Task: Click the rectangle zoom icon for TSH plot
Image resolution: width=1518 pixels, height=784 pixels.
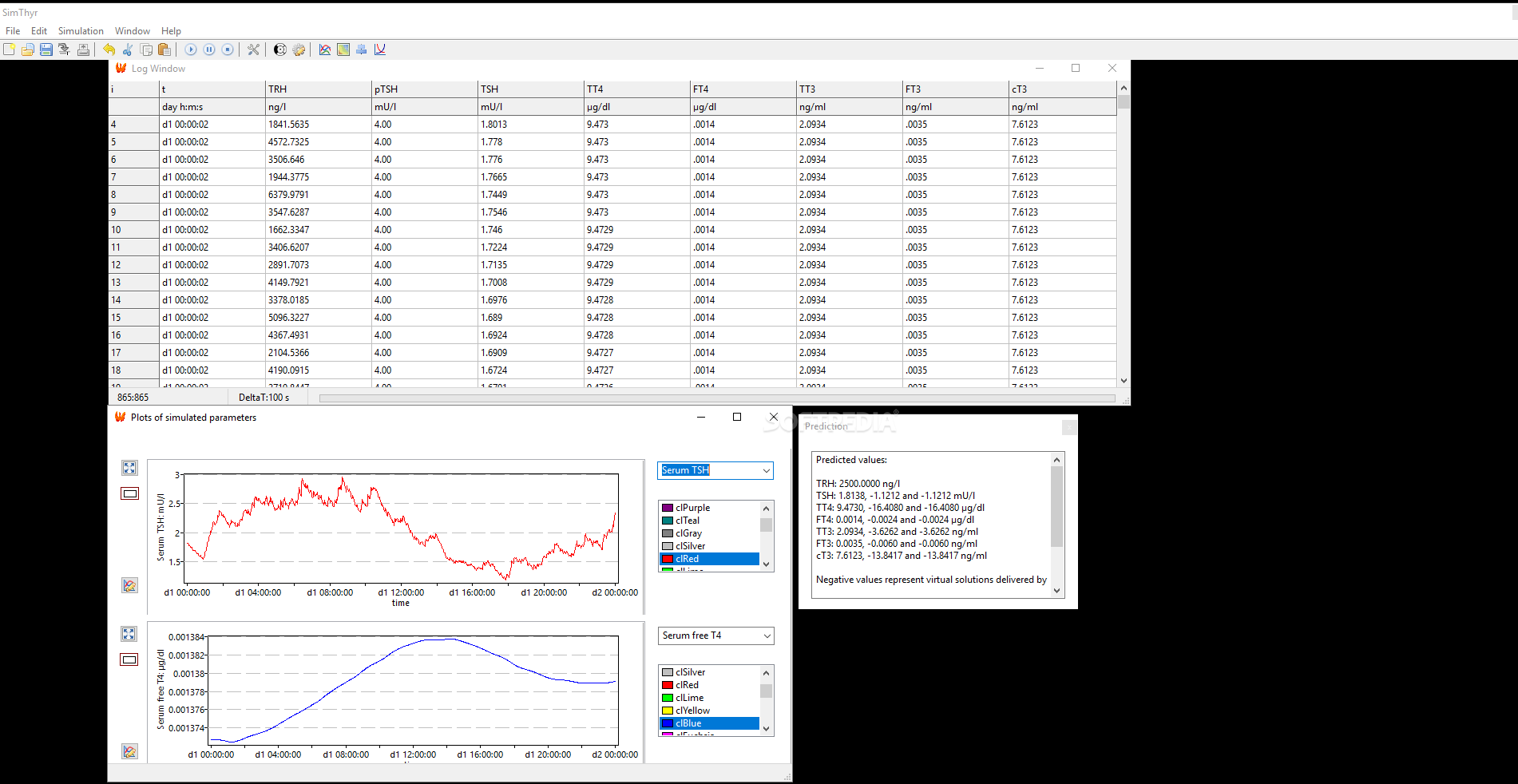Action: pos(129,493)
